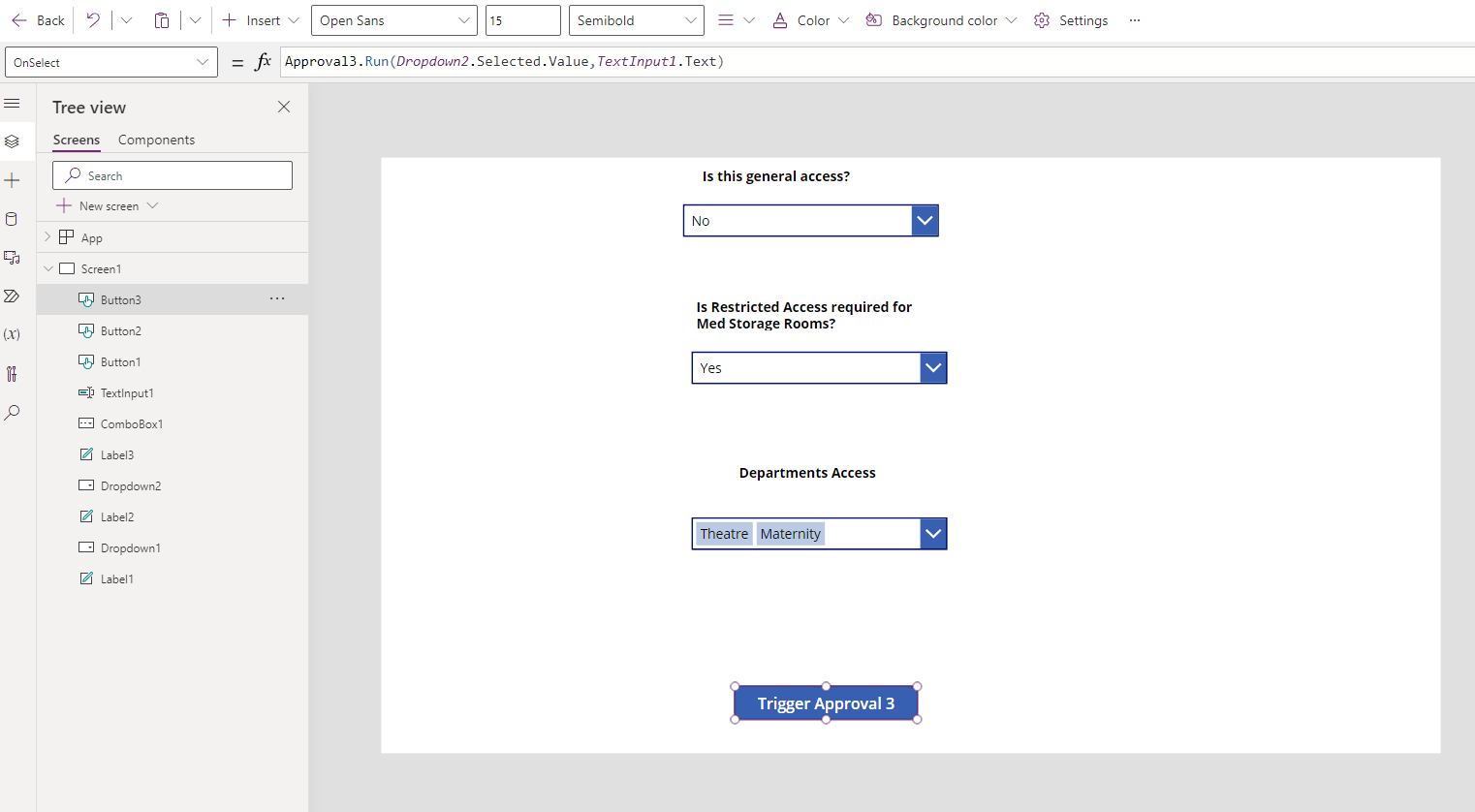Select Dropdown1 in the tree
This screenshot has width=1475, height=812.
coord(131,548)
